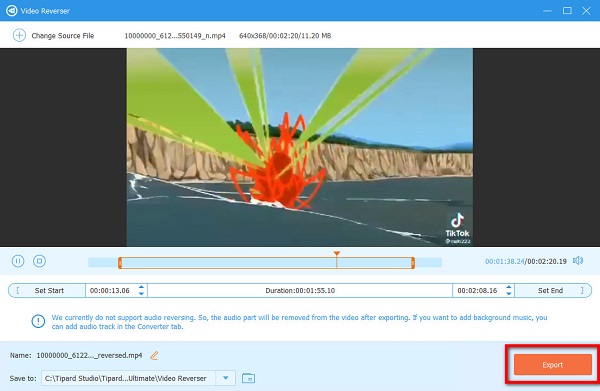The image size is (600, 391).
Task: Expand the Save to path dropdown
Action: pos(225,378)
